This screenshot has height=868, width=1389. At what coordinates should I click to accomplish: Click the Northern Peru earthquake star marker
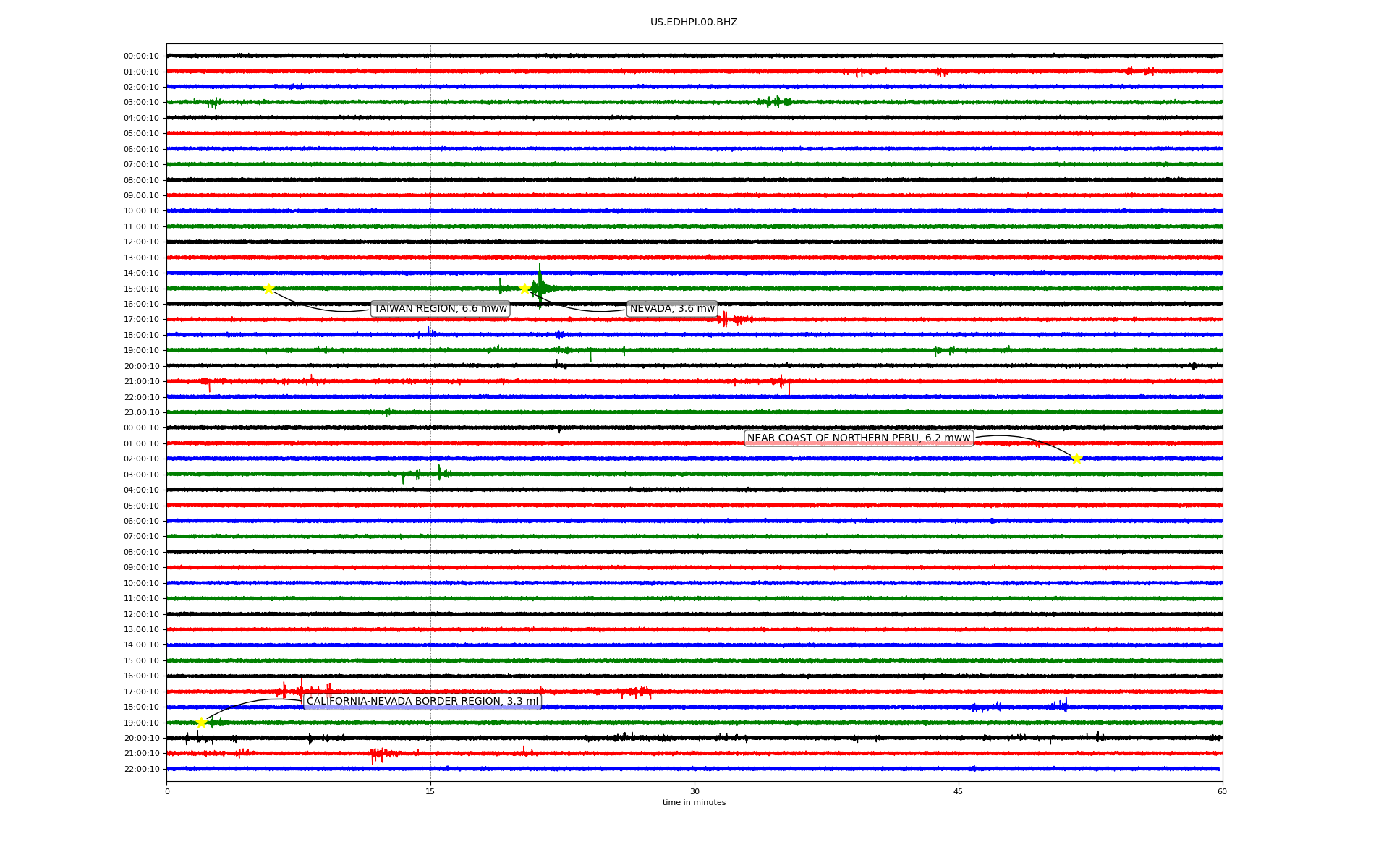tap(1076, 459)
